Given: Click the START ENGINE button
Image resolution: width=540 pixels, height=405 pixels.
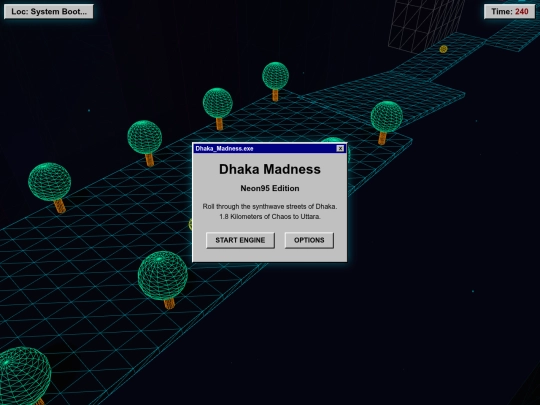Looking at the screenshot, I should [x=240, y=240].
